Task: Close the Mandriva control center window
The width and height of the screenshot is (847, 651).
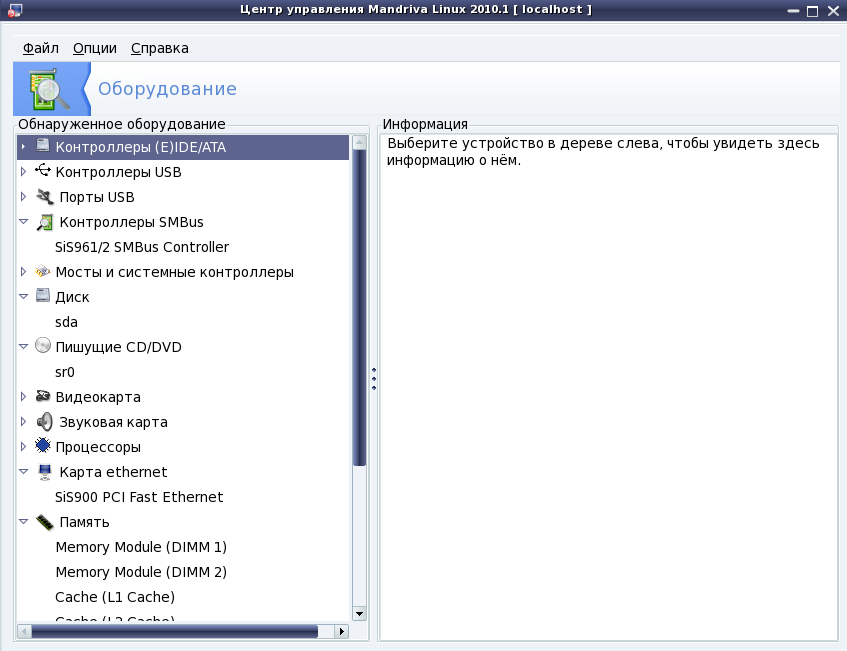Action: (833, 10)
